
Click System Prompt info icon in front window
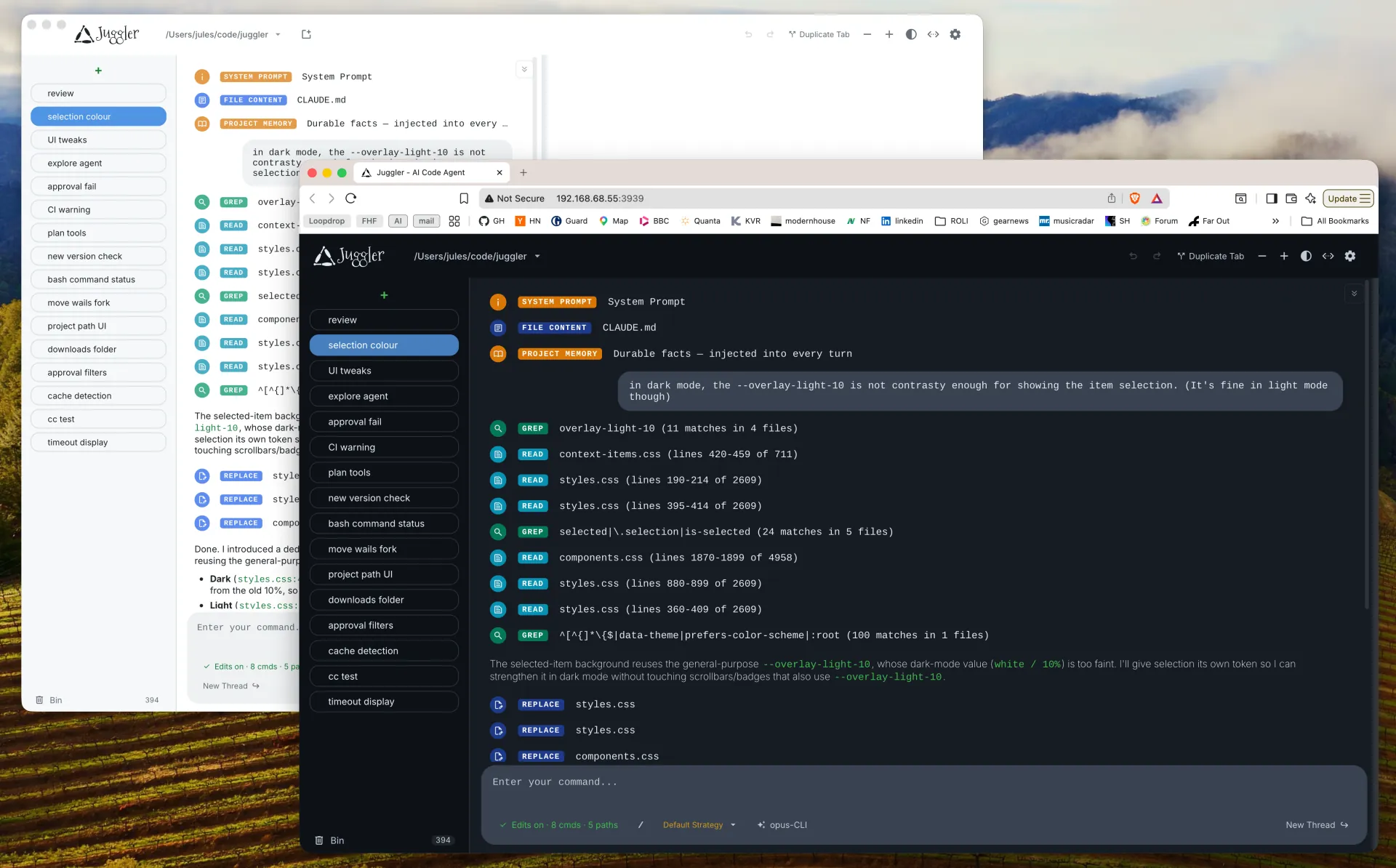pyautogui.click(x=498, y=302)
